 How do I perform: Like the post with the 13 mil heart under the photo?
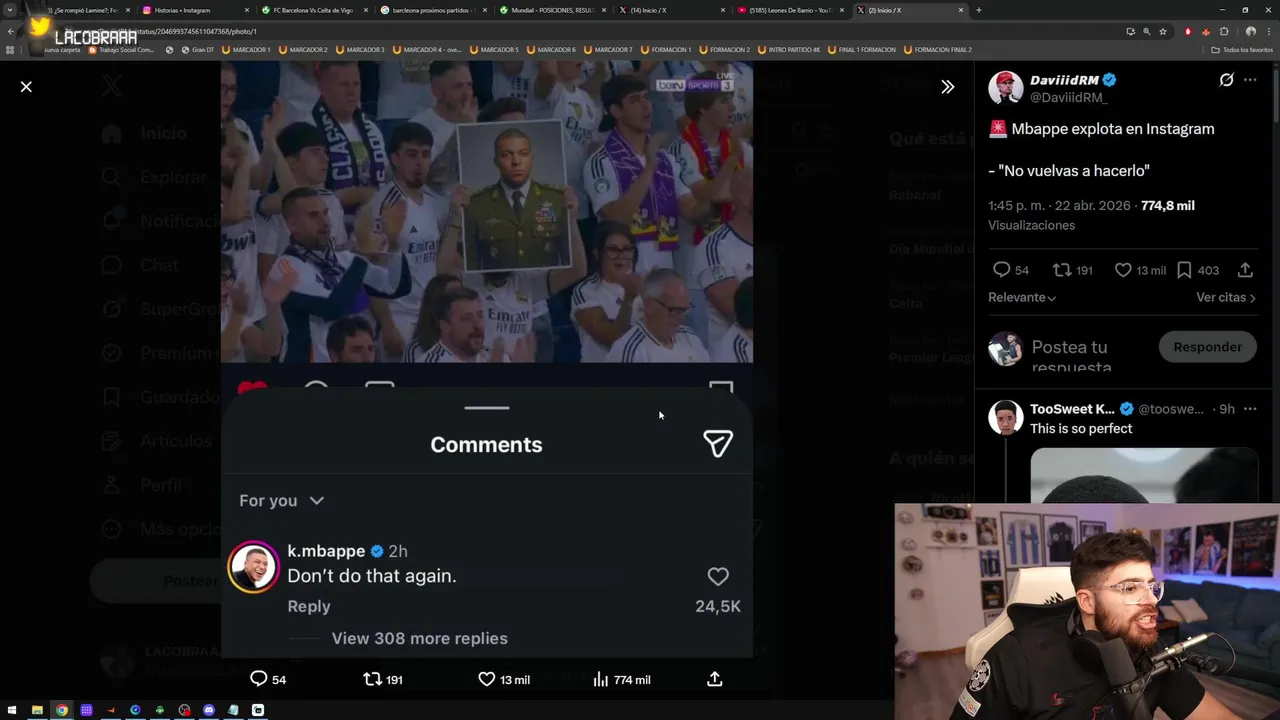click(x=503, y=679)
